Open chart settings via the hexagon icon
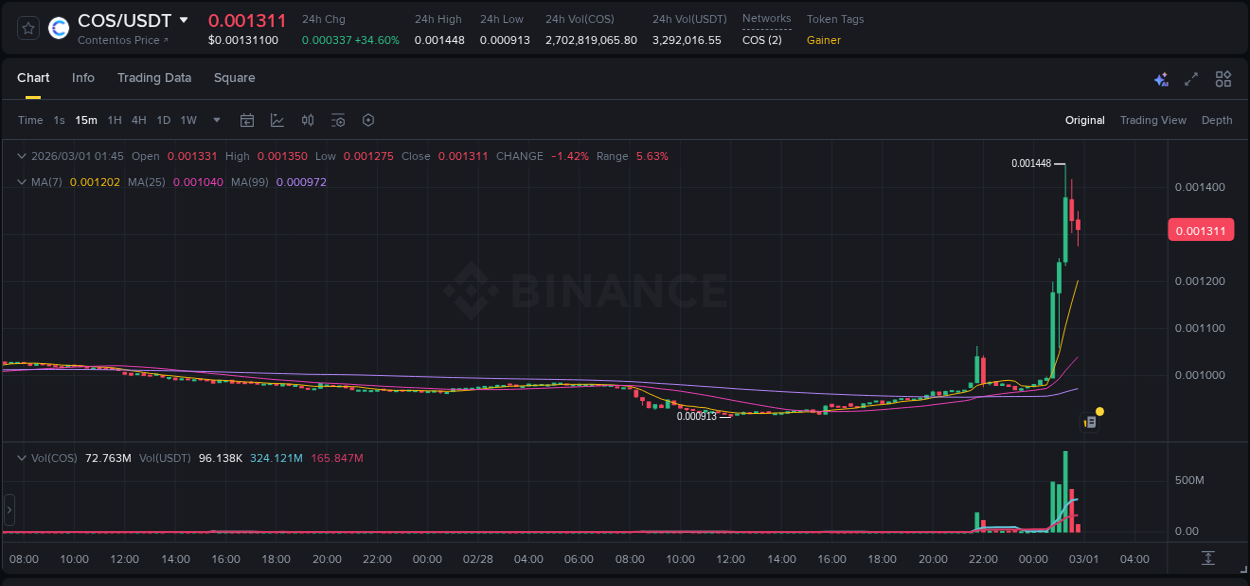 [x=368, y=120]
